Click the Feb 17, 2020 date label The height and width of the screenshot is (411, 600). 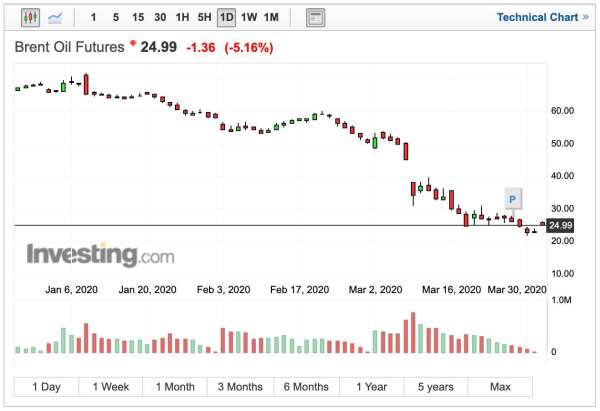[300, 290]
